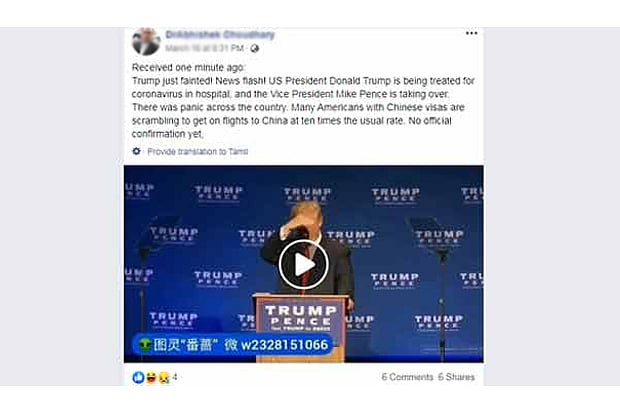Click the Trump Pence podium sign
The height and width of the screenshot is (414, 620).
[301, 317]
